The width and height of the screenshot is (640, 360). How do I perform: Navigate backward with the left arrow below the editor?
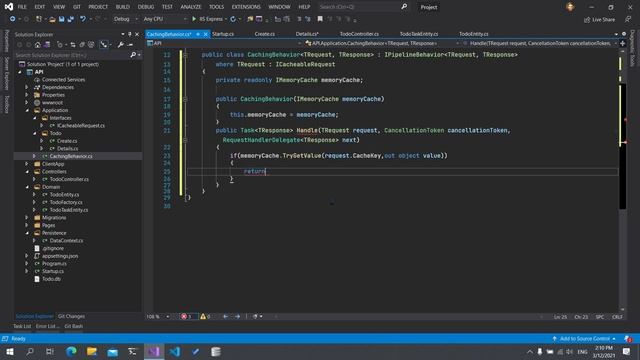(x=225, y=316)
